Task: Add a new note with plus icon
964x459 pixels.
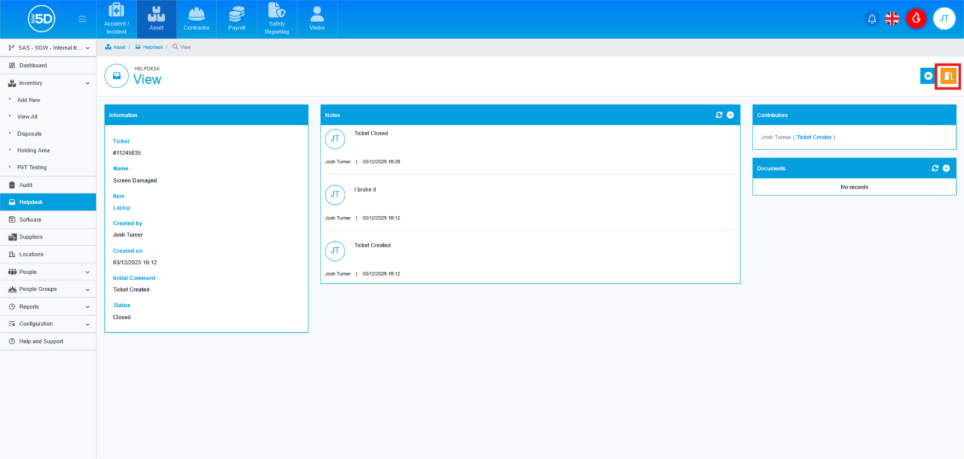Action: [x=730, y=115]
